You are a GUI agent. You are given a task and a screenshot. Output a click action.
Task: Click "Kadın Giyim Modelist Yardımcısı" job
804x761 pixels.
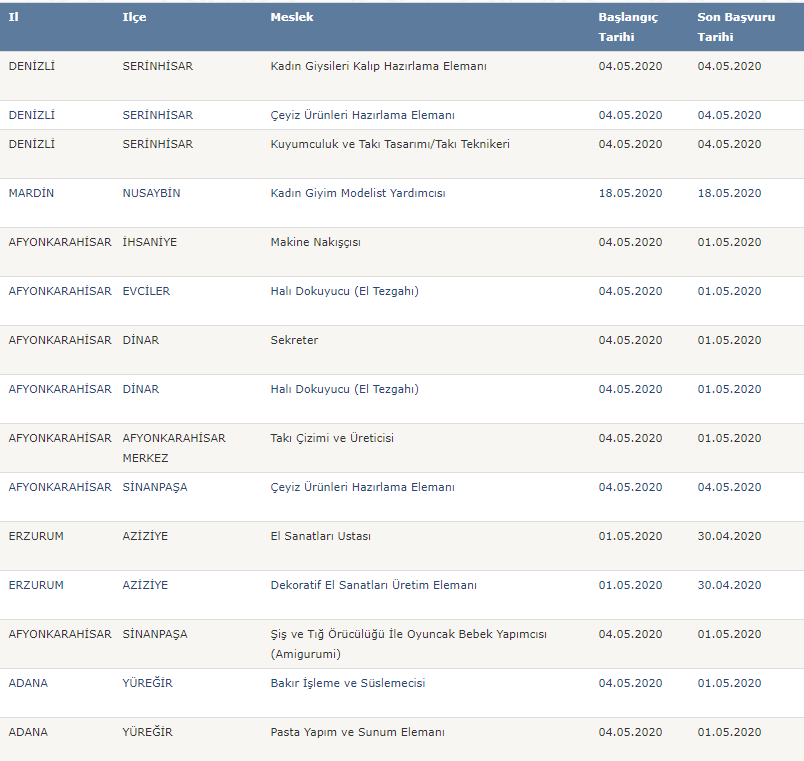click(x=357, y=193)
